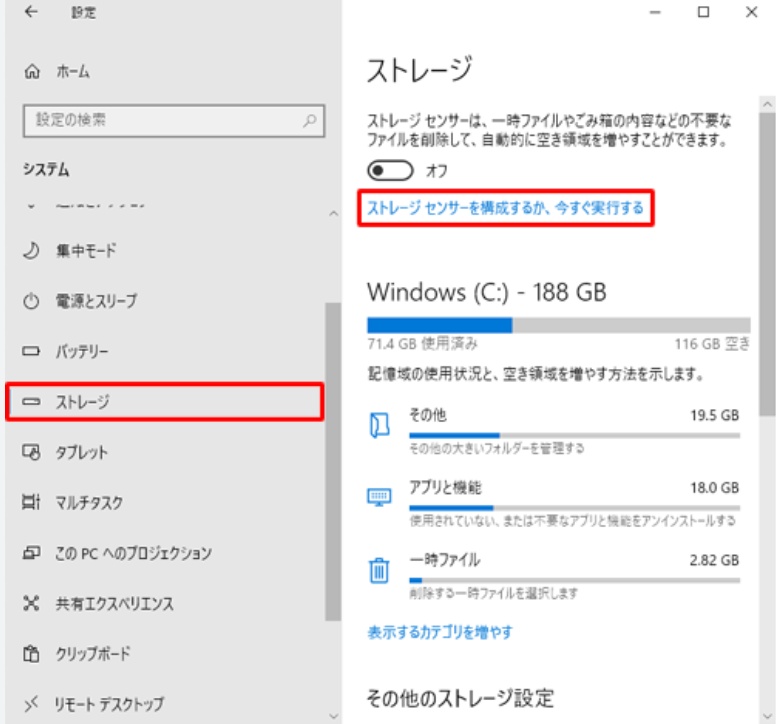Click the storage drive icon beside ストレージ
The image size is (776, 724).
click(31, 401)
